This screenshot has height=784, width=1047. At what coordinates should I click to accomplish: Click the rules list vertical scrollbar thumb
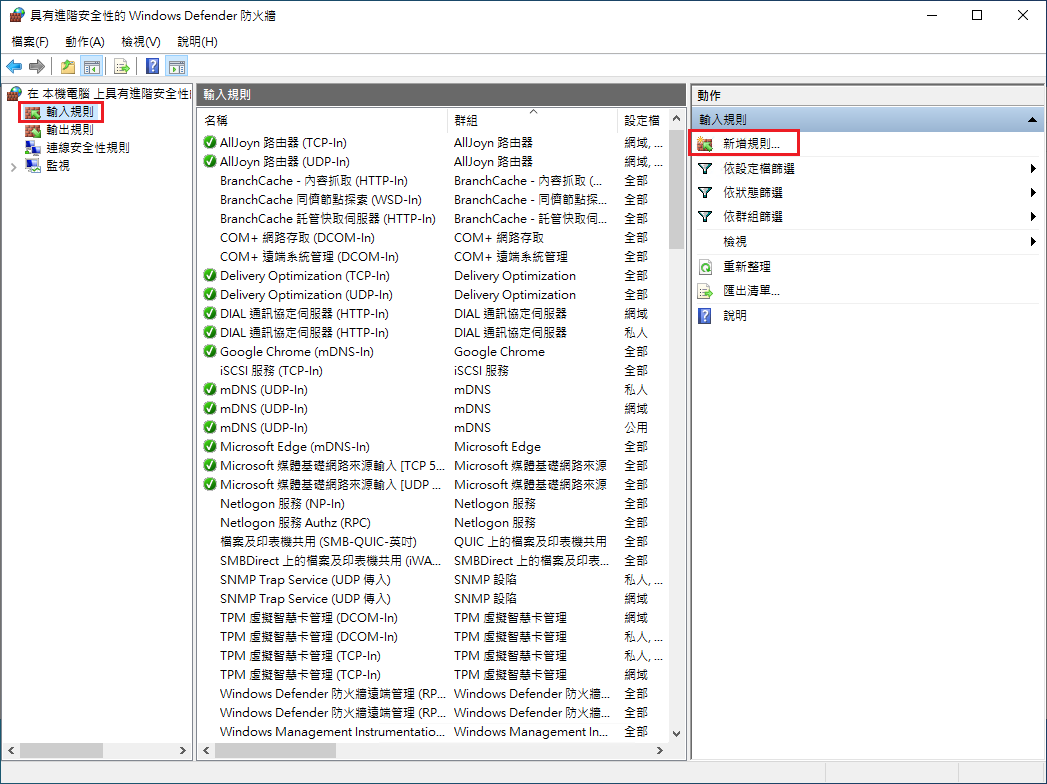(676, 190)
